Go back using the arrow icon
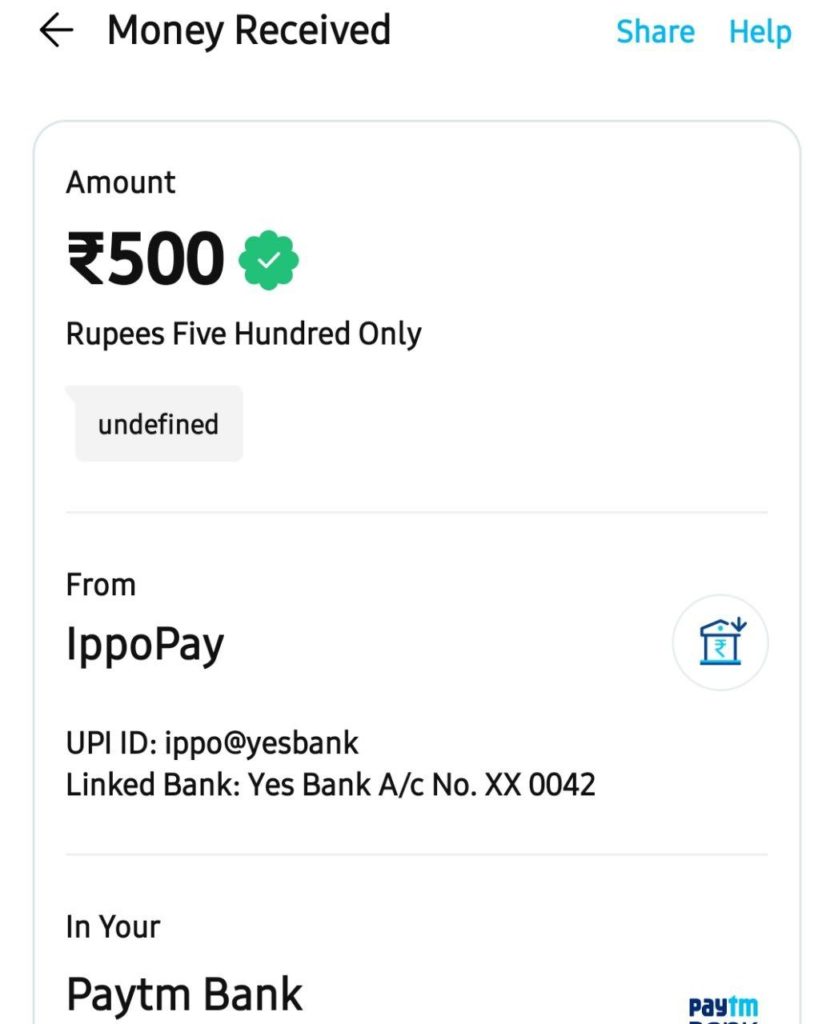Viewport: 834px width, 1024px height. 56,31
